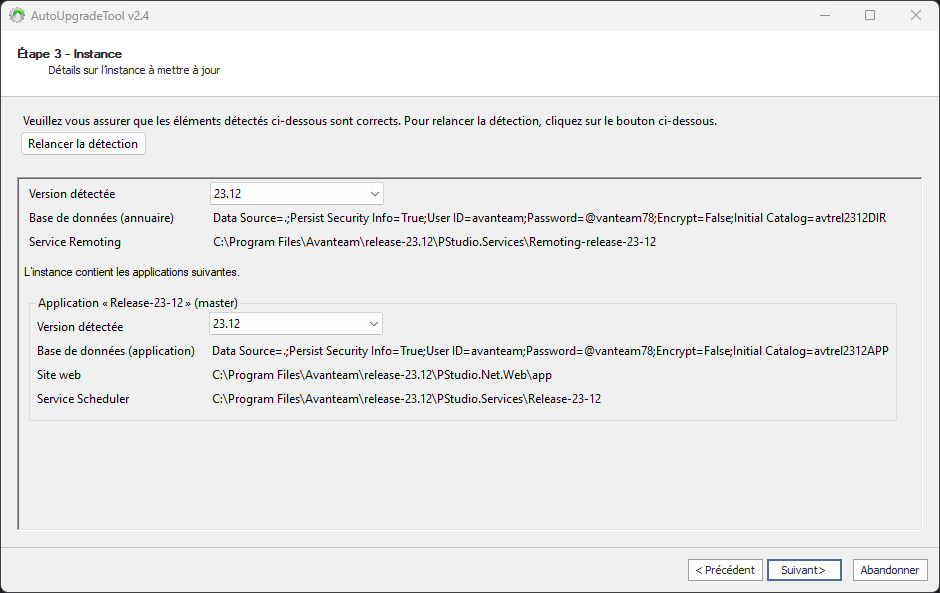Select the annuaire database connection string

pyautogui.click(x=550, y=218)
